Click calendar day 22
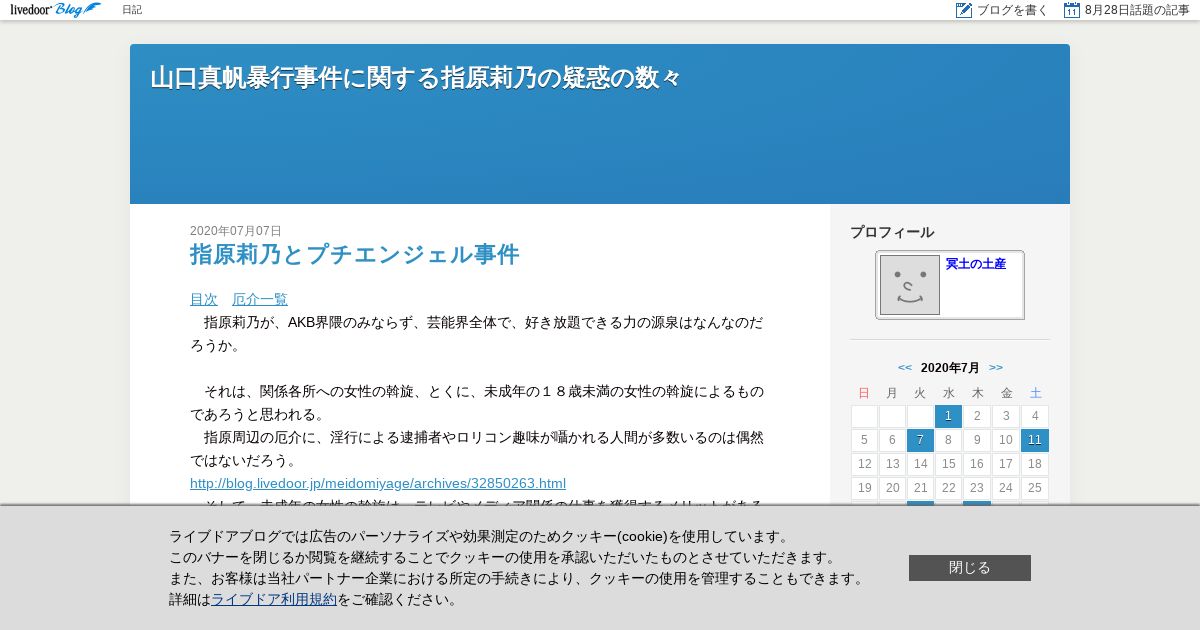 948,488
